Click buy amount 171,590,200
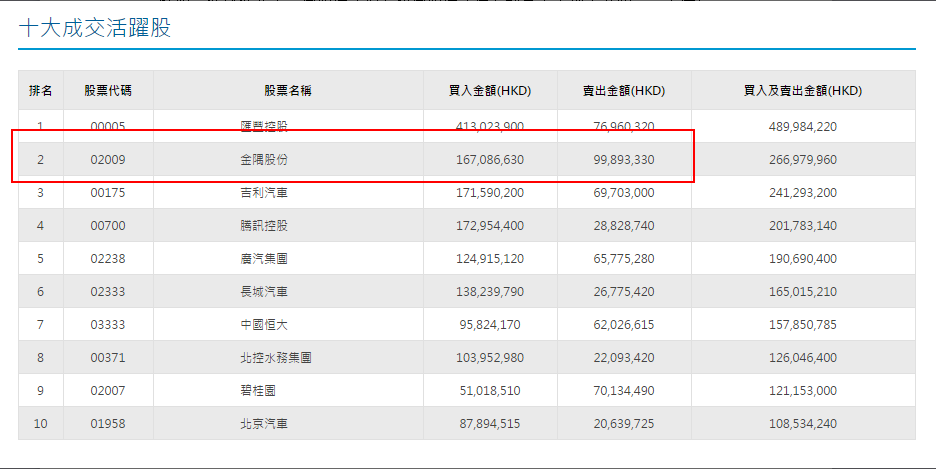Screen dimensions: 936x469 point(490,193)
